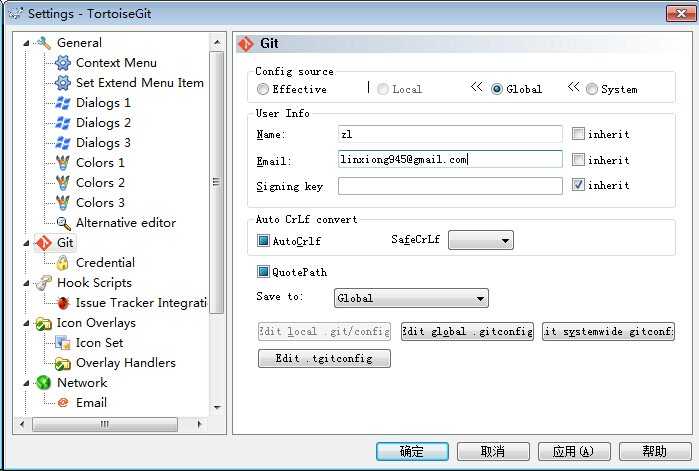Click the Network globe icon
Viewport: 699px width, 471px height.
click(44, 383)
